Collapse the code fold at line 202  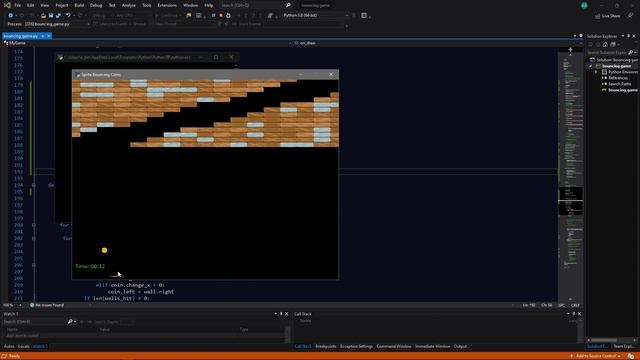pos(34,238)
